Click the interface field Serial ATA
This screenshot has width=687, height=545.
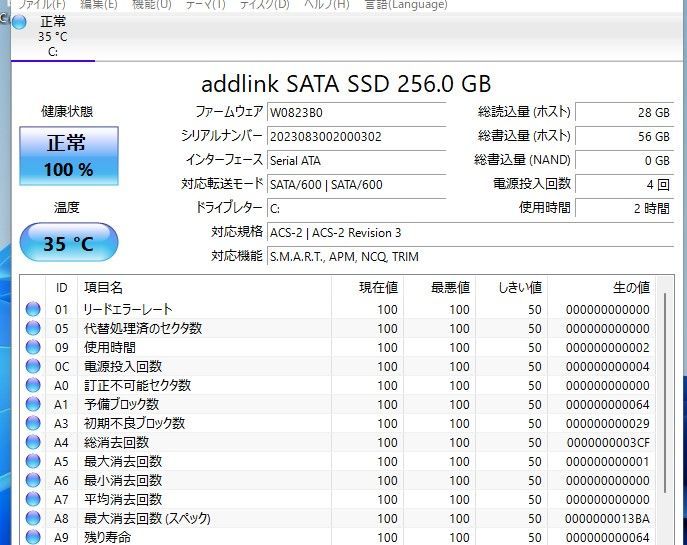click(357, 161)
